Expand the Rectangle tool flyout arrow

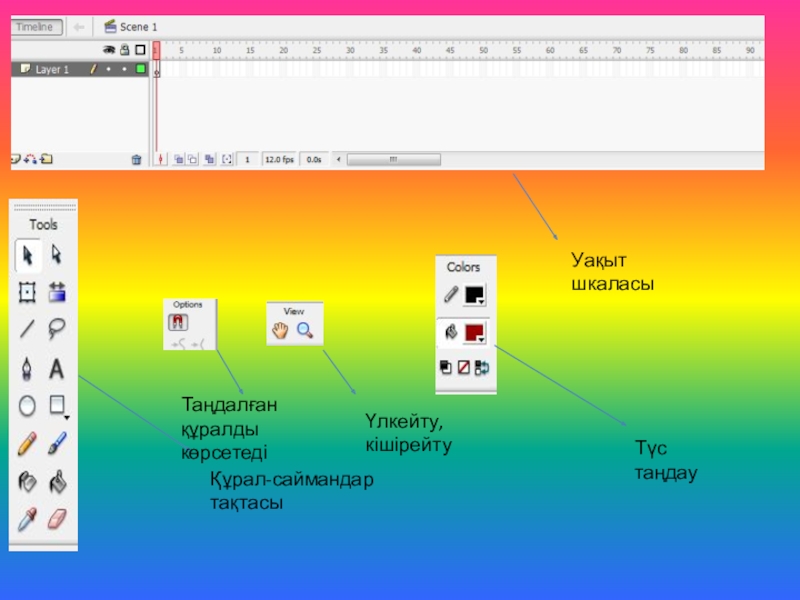pyautogui.click(x=67, y=418)
